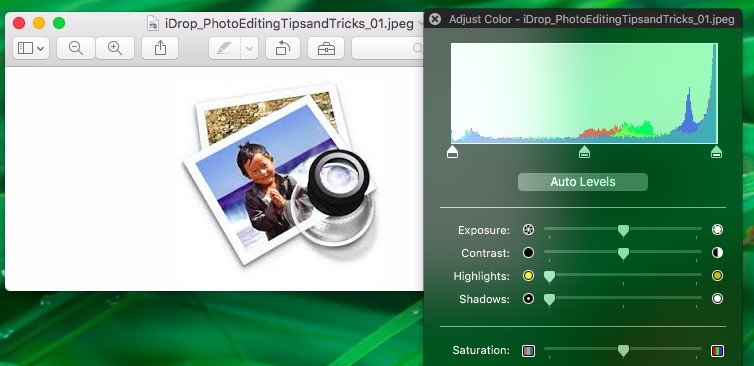Minimize the Preview window with yellow button

(x=39, y=23)
